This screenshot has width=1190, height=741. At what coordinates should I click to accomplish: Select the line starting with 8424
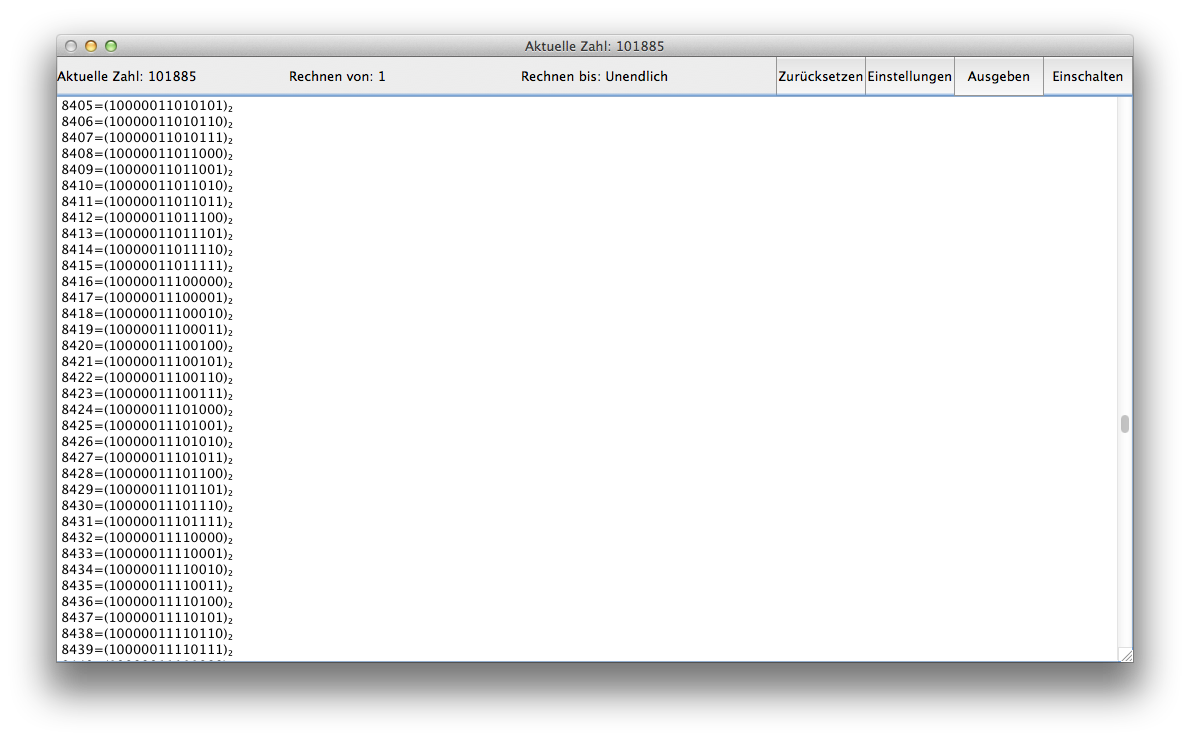pos(147,409)
